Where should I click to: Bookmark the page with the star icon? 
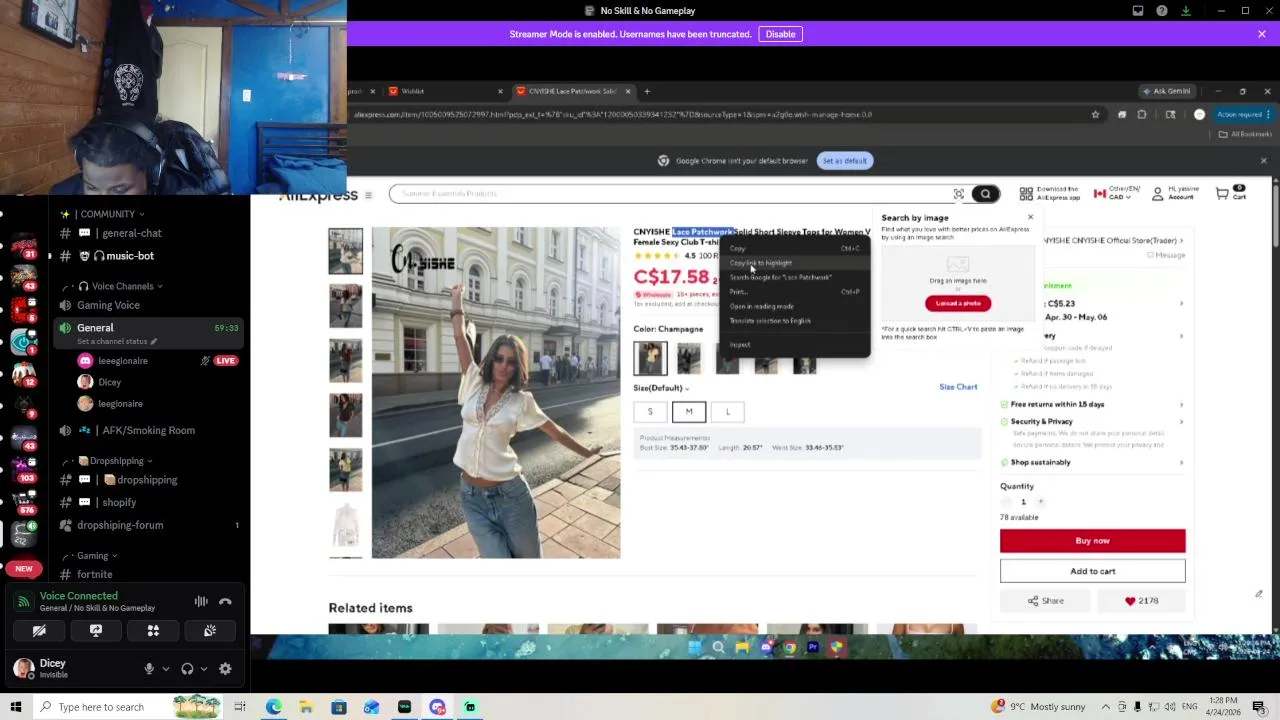[1095, 114]
